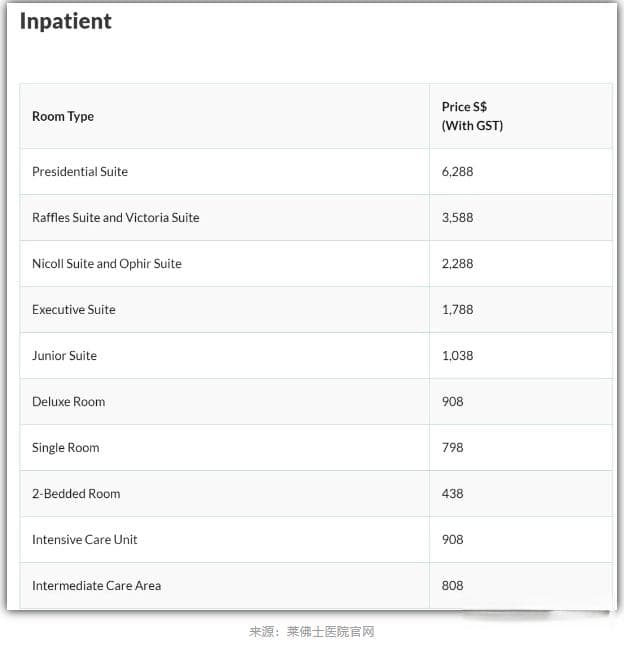Click the 798 price value

(452, 448)
